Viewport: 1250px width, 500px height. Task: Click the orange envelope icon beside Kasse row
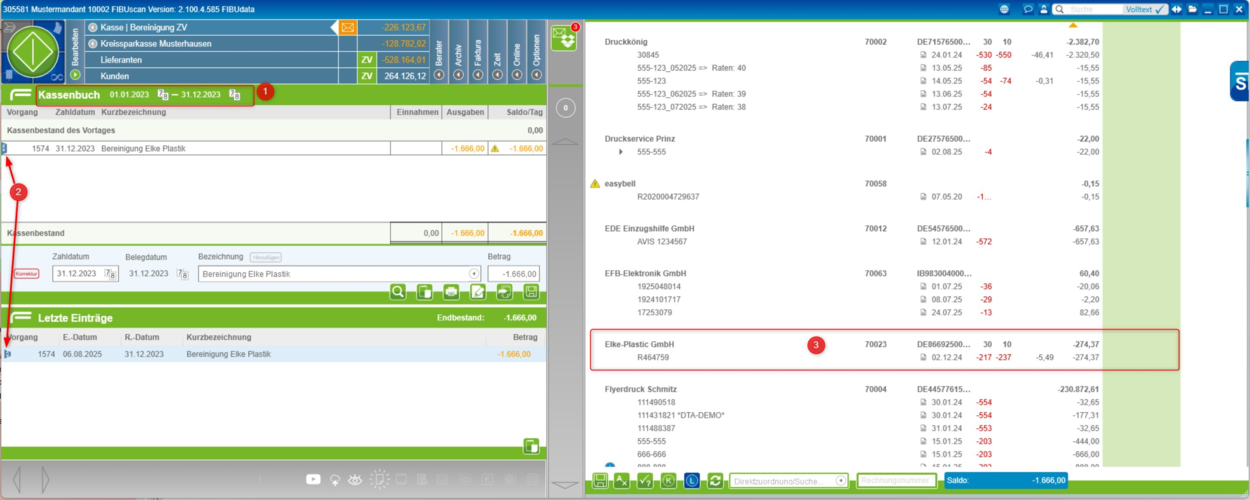point(348,27)
